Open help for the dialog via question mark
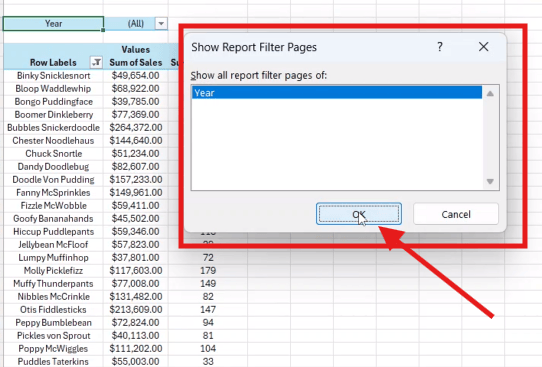Viewport: 542px width, 367px height. pos(439,47)
